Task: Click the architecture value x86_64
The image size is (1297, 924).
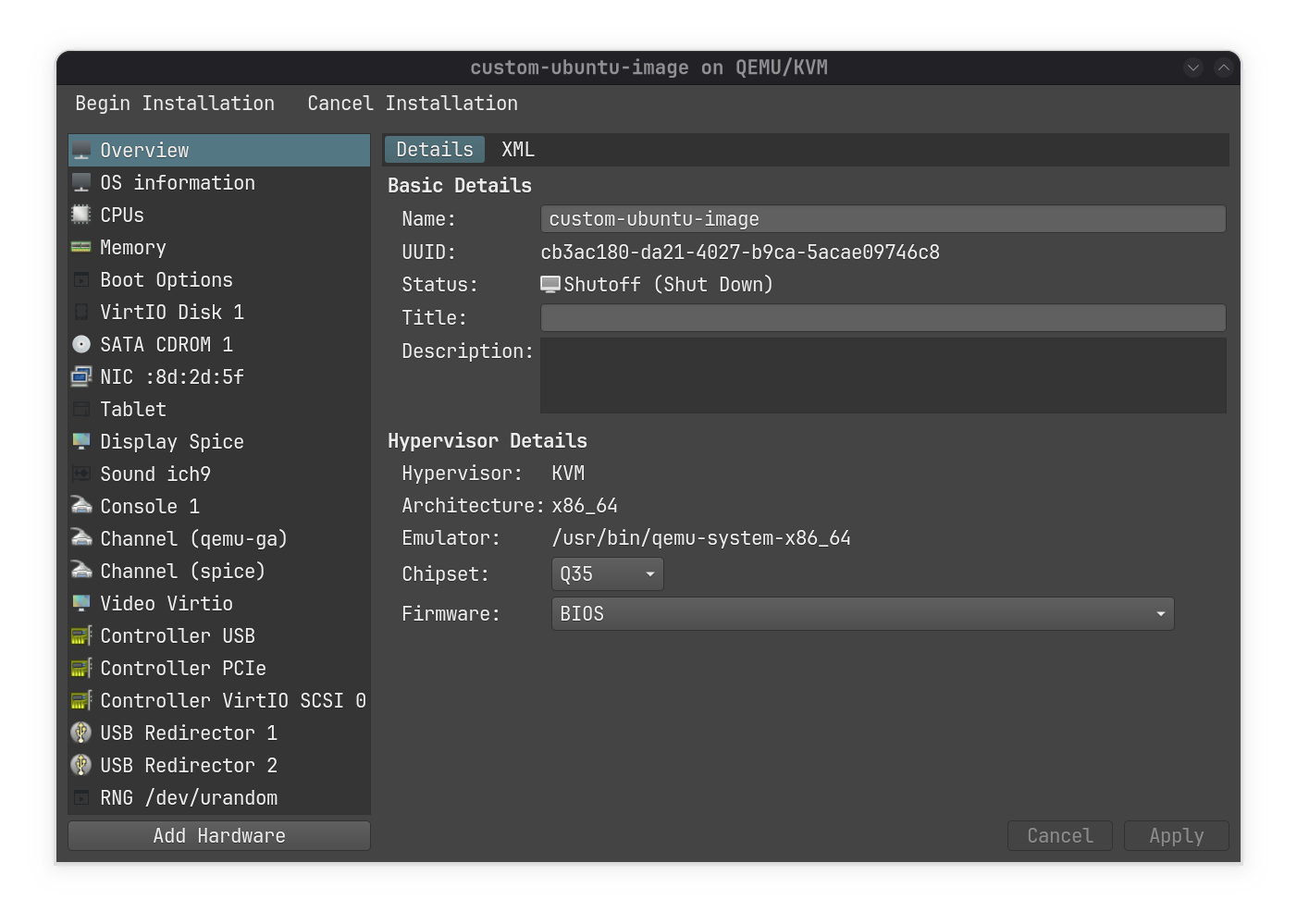Action: point(585,506)
